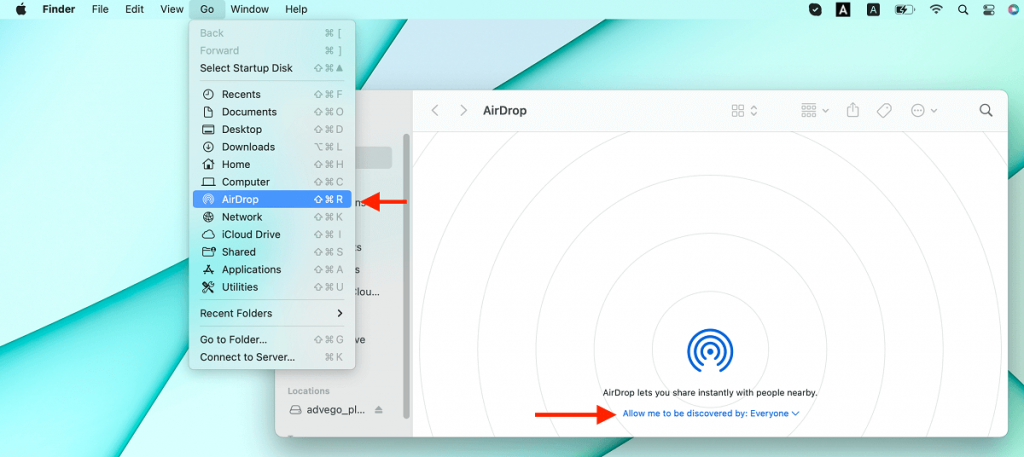Image resolution: width=1024 pixels, height=457 pixels.
Task: Open Desktop from the Go menu
Action: (x=272, y=129)
